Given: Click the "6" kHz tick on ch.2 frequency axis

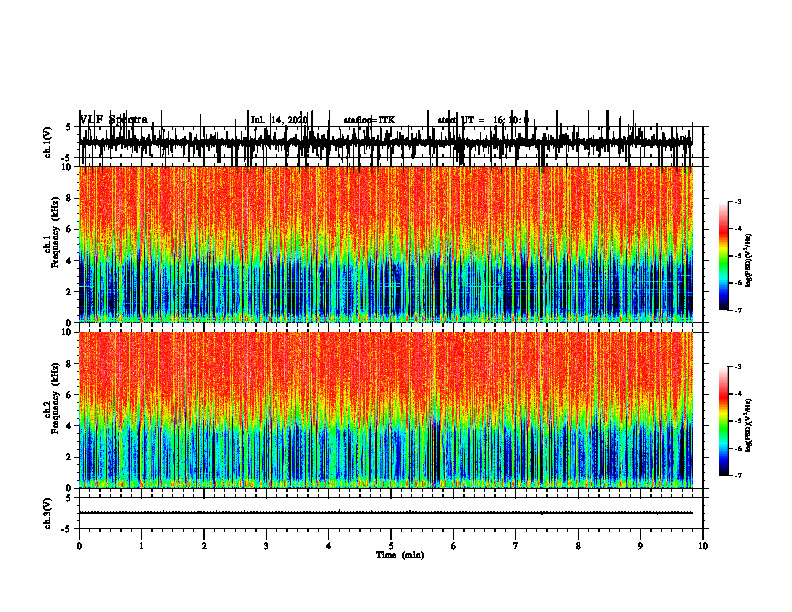Looking at the screenshot, I should 70,395.
